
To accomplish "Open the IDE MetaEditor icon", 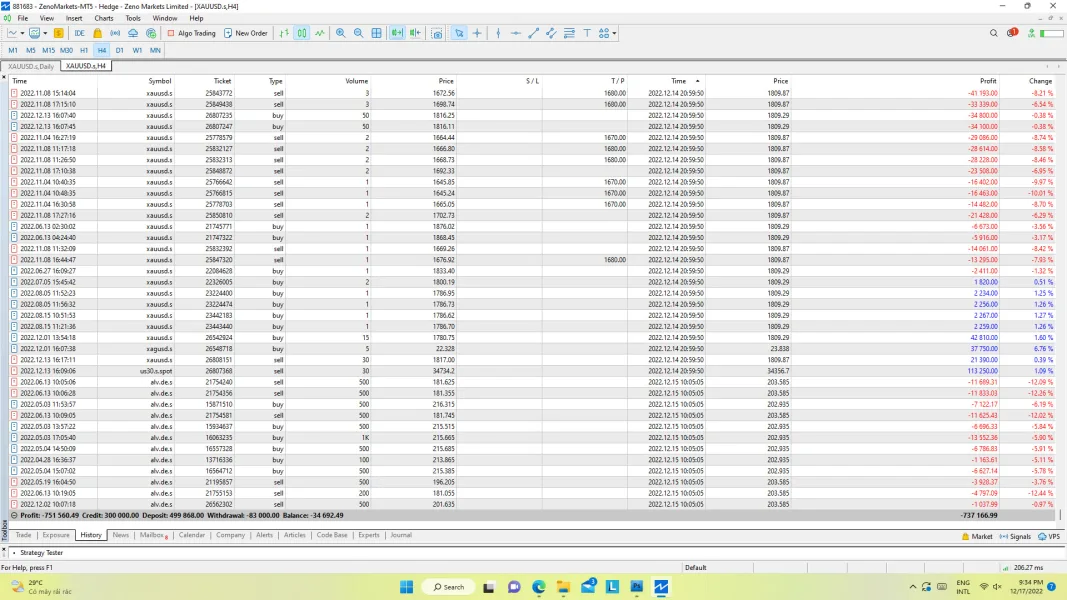I will [x=79, y=33].
